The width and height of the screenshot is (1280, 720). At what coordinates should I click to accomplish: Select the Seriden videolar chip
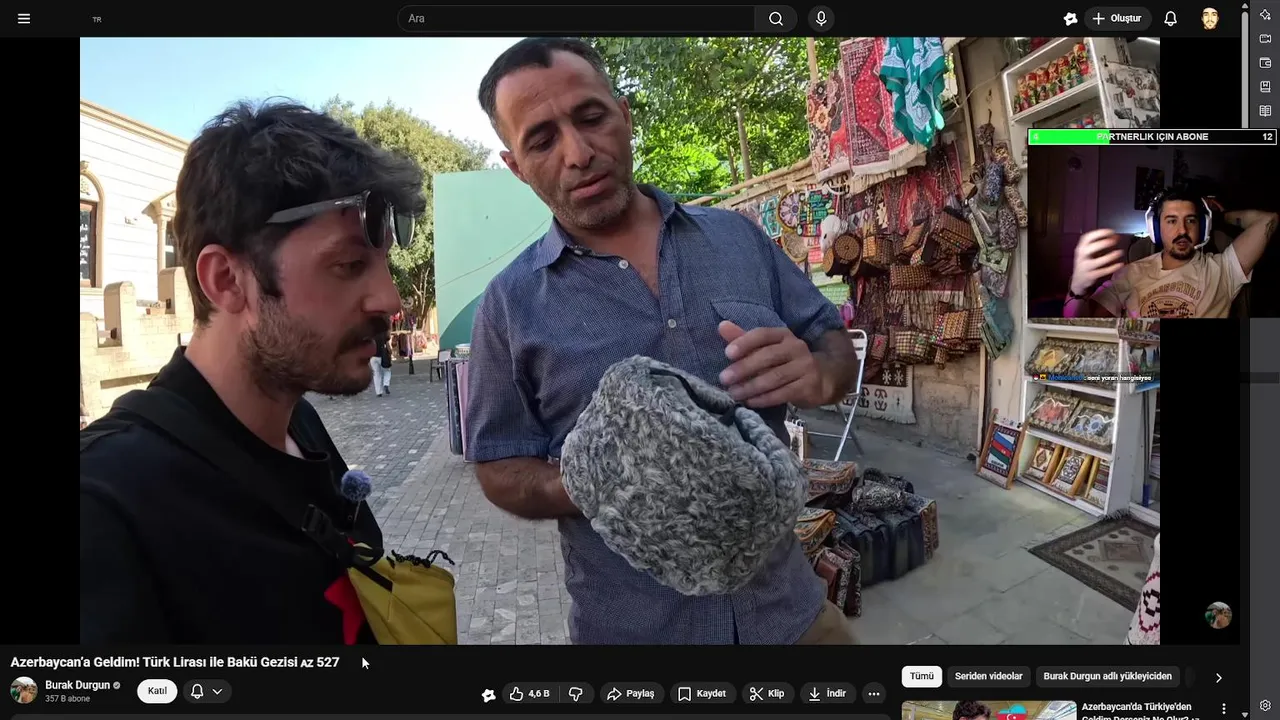[988, 676]
